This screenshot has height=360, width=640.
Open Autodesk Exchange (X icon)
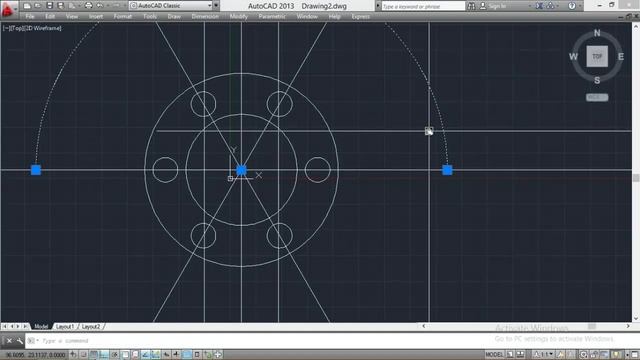(x=539, y=6)
